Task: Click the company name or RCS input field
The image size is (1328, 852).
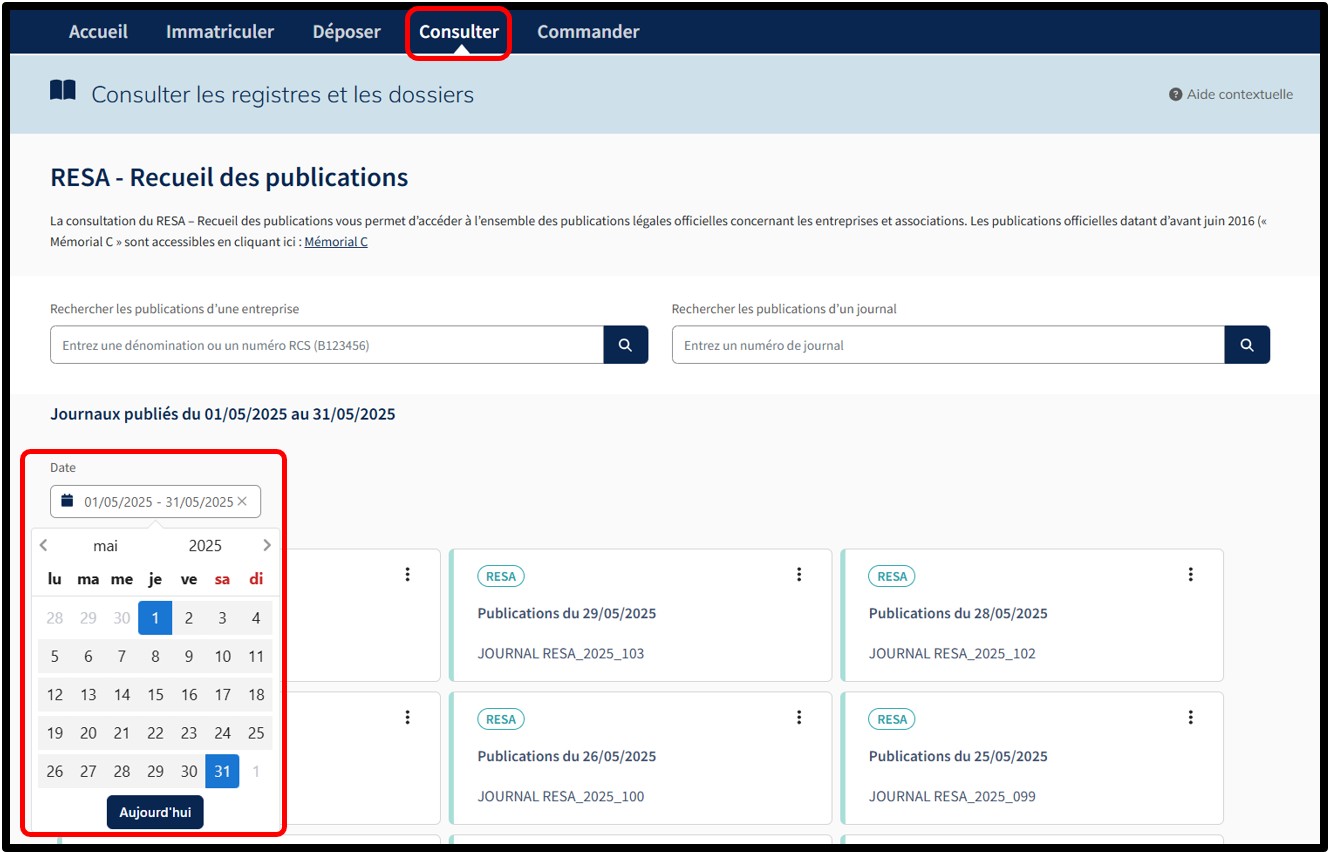Action: tap(326, 345)
